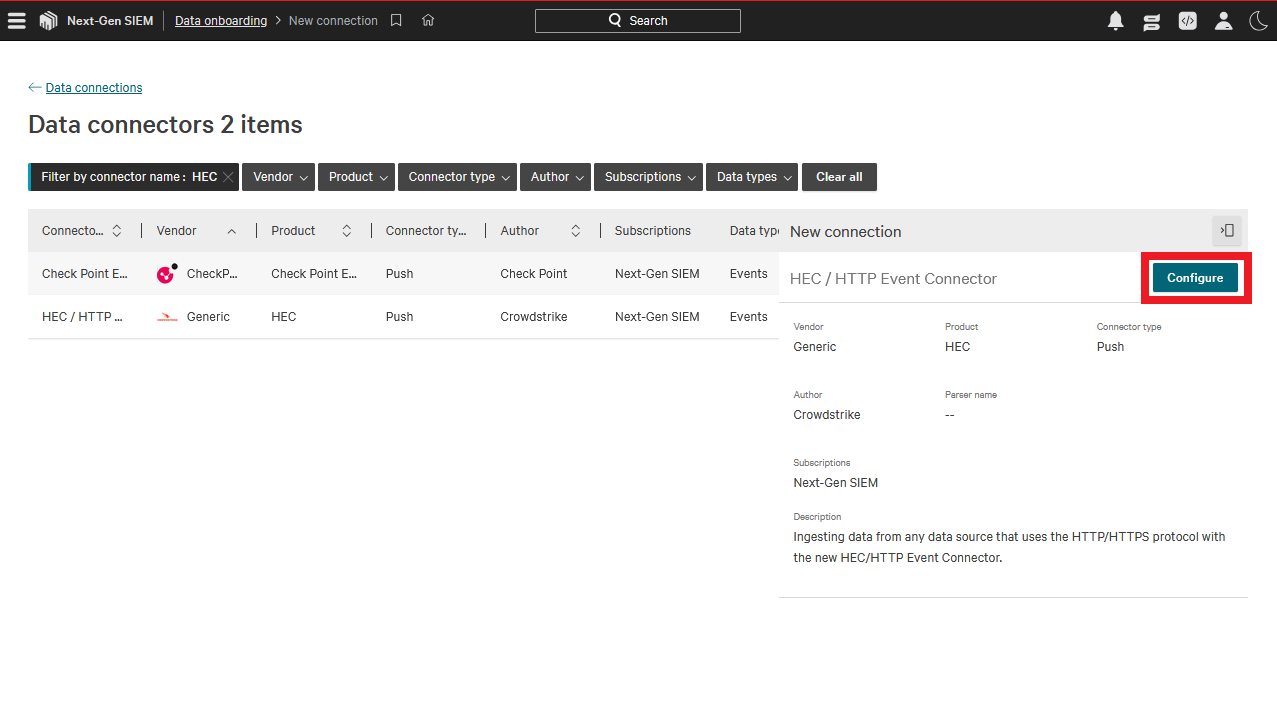This screenshot has height=720, width=1277.
Task: Click the Configure button
Action: (x=1195, y=278)
